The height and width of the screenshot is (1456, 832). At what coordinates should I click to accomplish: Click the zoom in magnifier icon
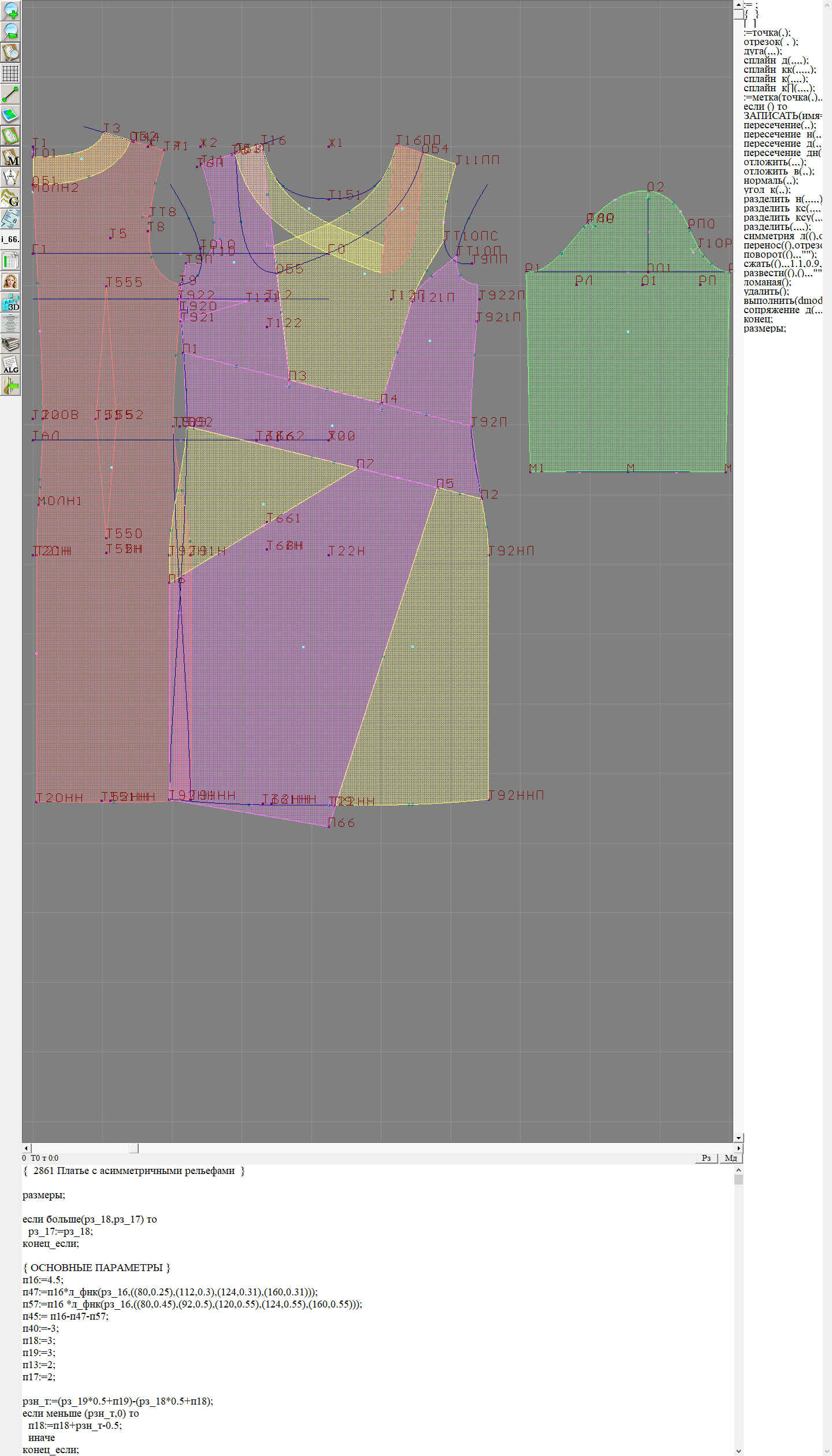pos(10,10)
